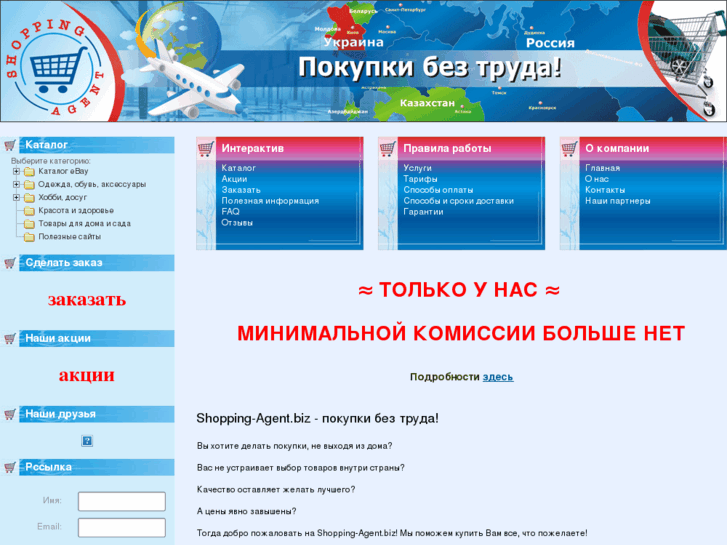727x545 pixels.
Task: Open Товары для дома и сада category
Action: coord(84,224)
